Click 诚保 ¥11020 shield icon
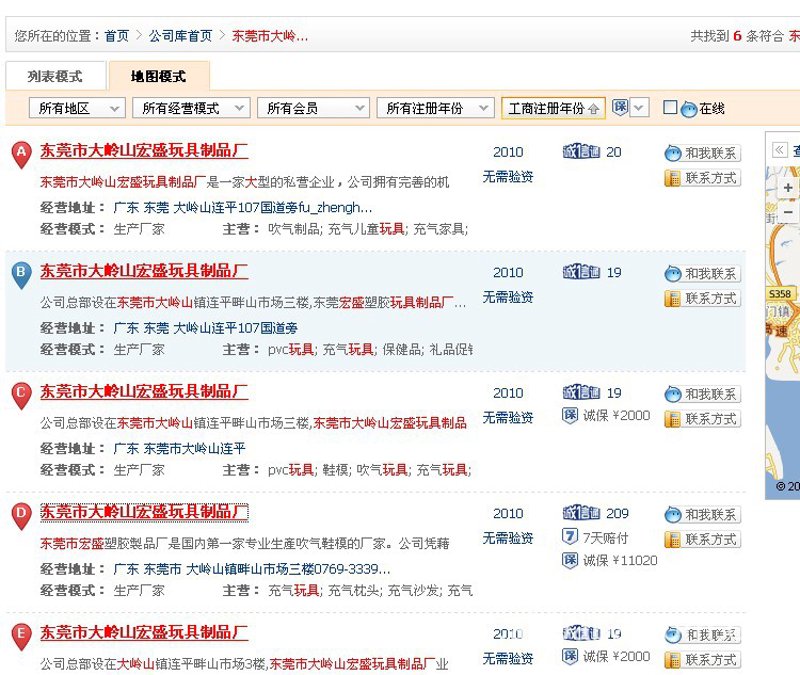The height and width of the screenshot is (675, 800). (569, 560)
